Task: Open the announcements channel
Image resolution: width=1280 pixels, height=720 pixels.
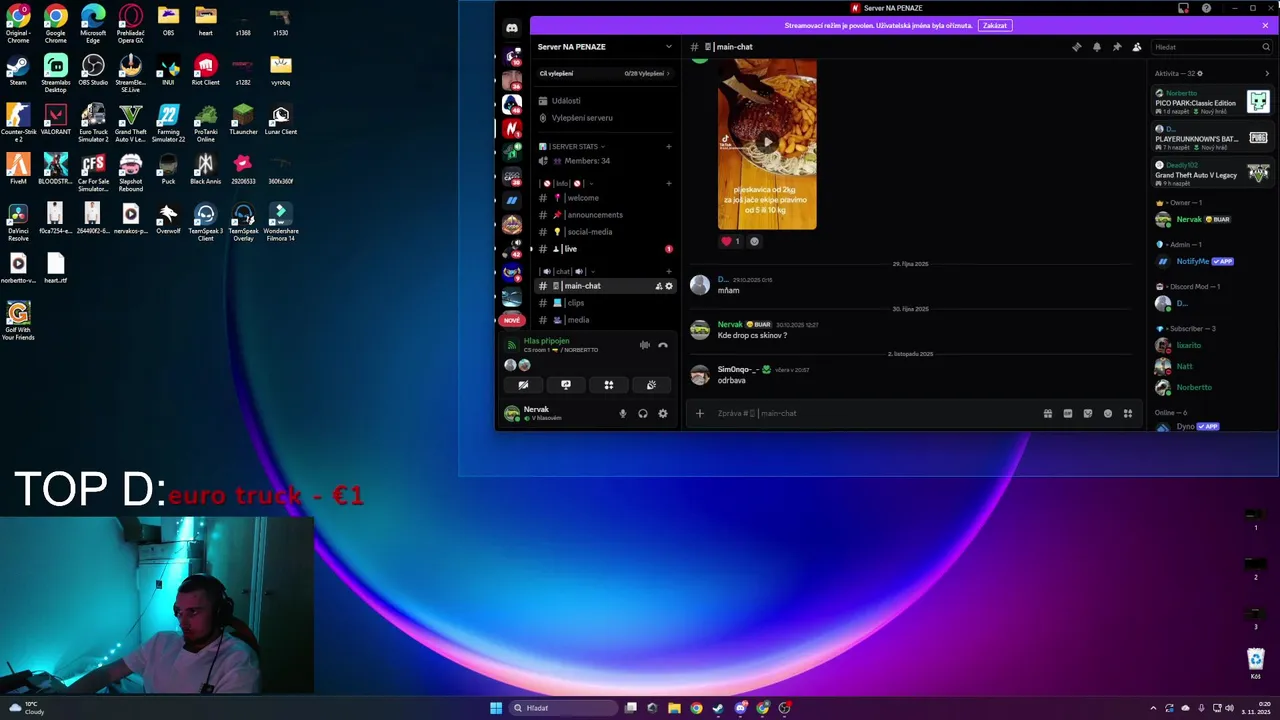Action: pos(605,215)
